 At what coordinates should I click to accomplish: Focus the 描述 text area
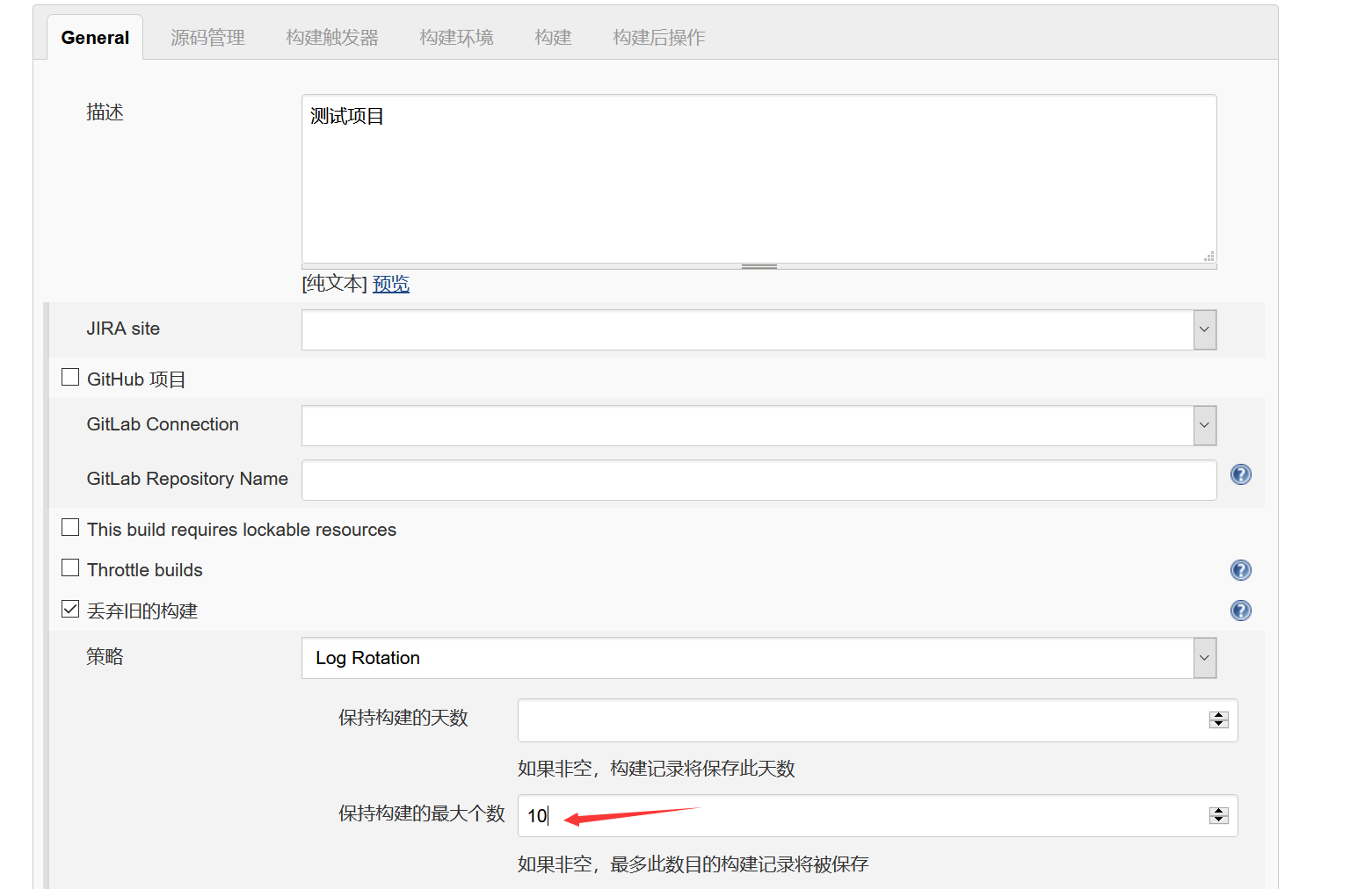[x=759, y=178]
